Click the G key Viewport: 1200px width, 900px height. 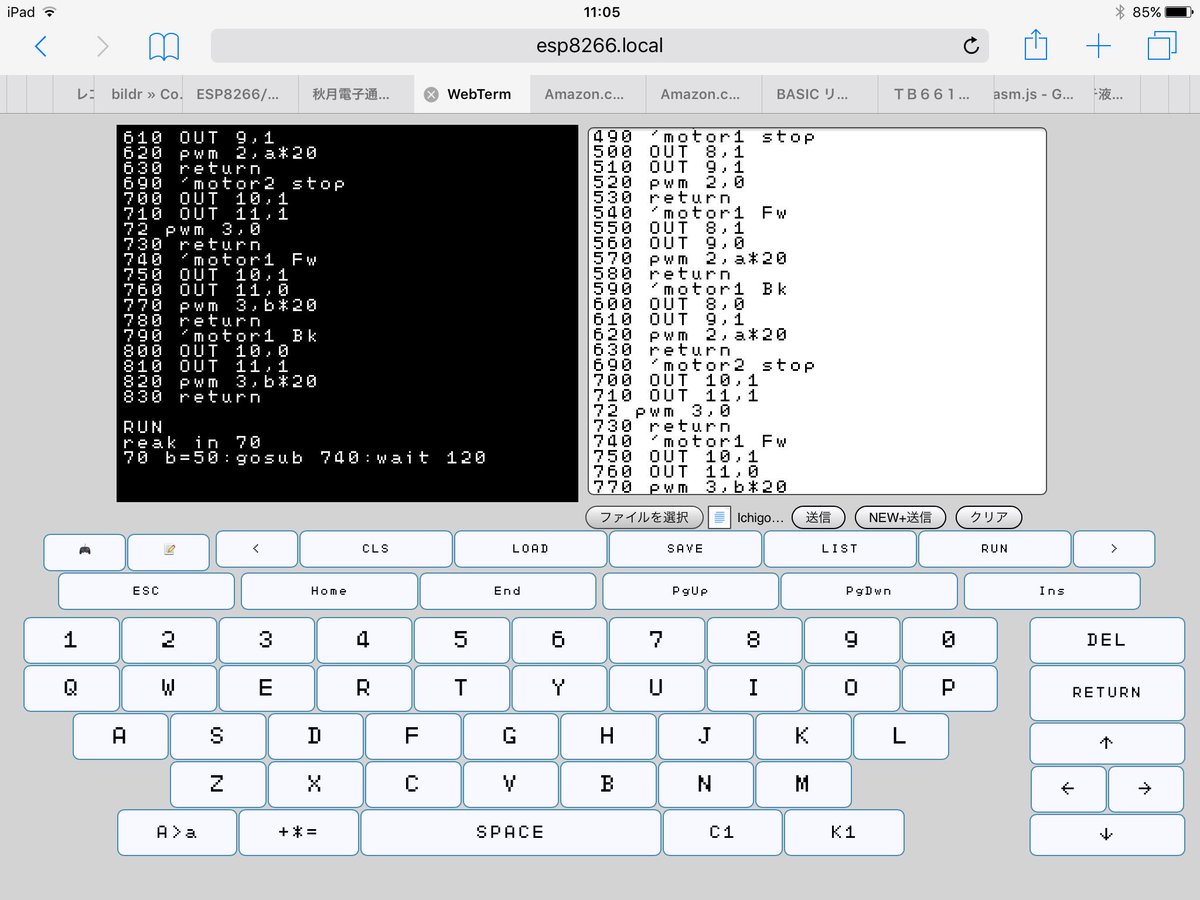tap(510, 736)
